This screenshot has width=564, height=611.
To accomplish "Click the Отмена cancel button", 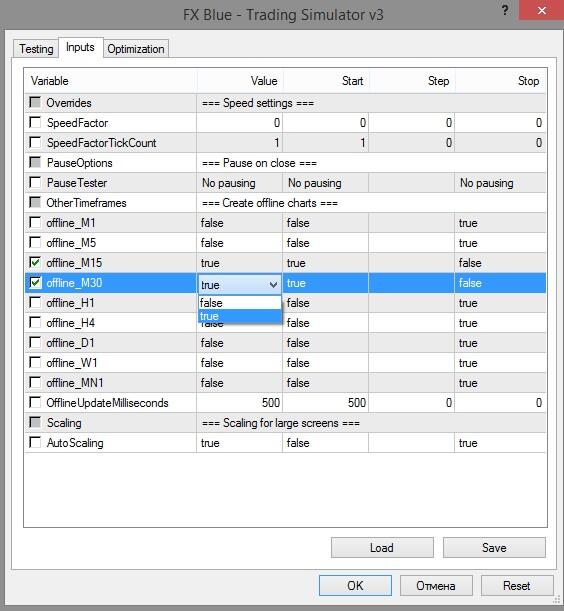I will point(436,585).
